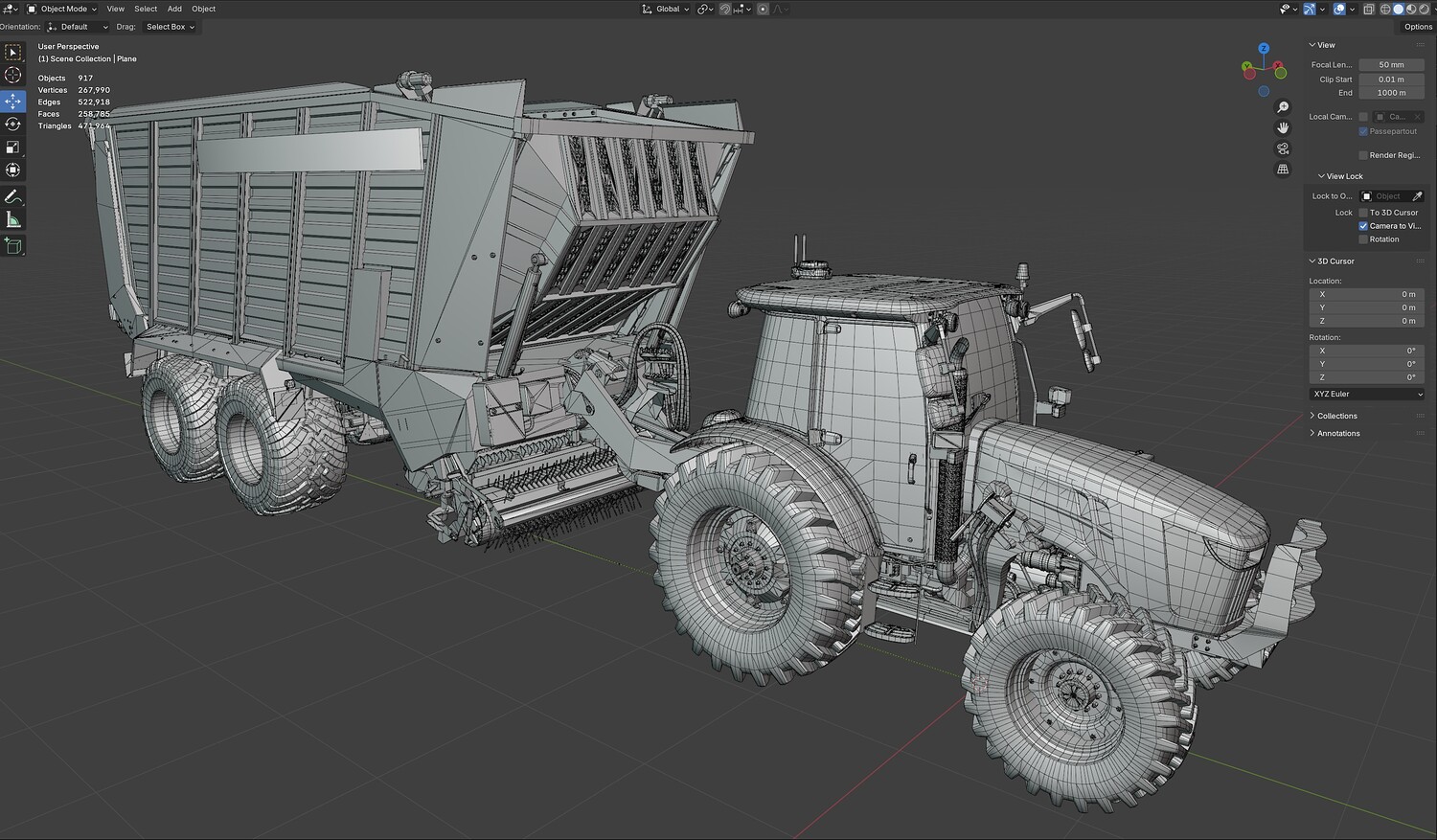
Task: Click the clip End 1000 m field
Action: 1391,93
